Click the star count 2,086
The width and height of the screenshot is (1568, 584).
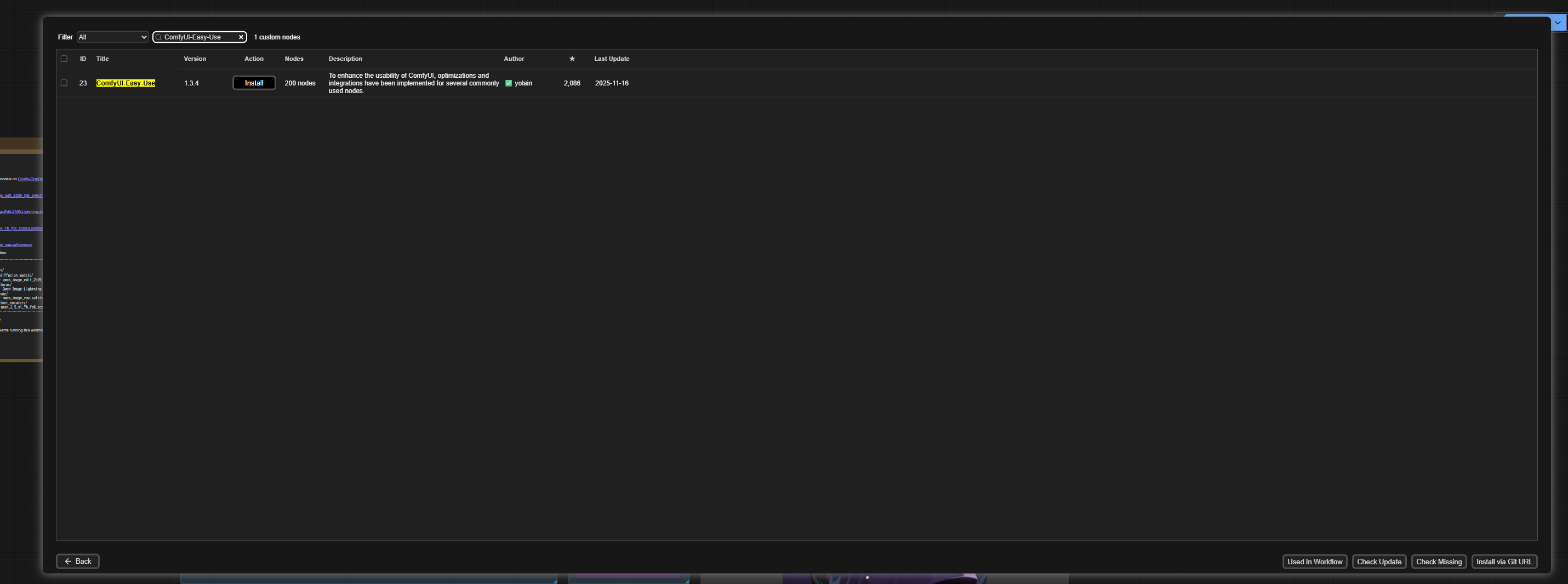coord(572,83)
